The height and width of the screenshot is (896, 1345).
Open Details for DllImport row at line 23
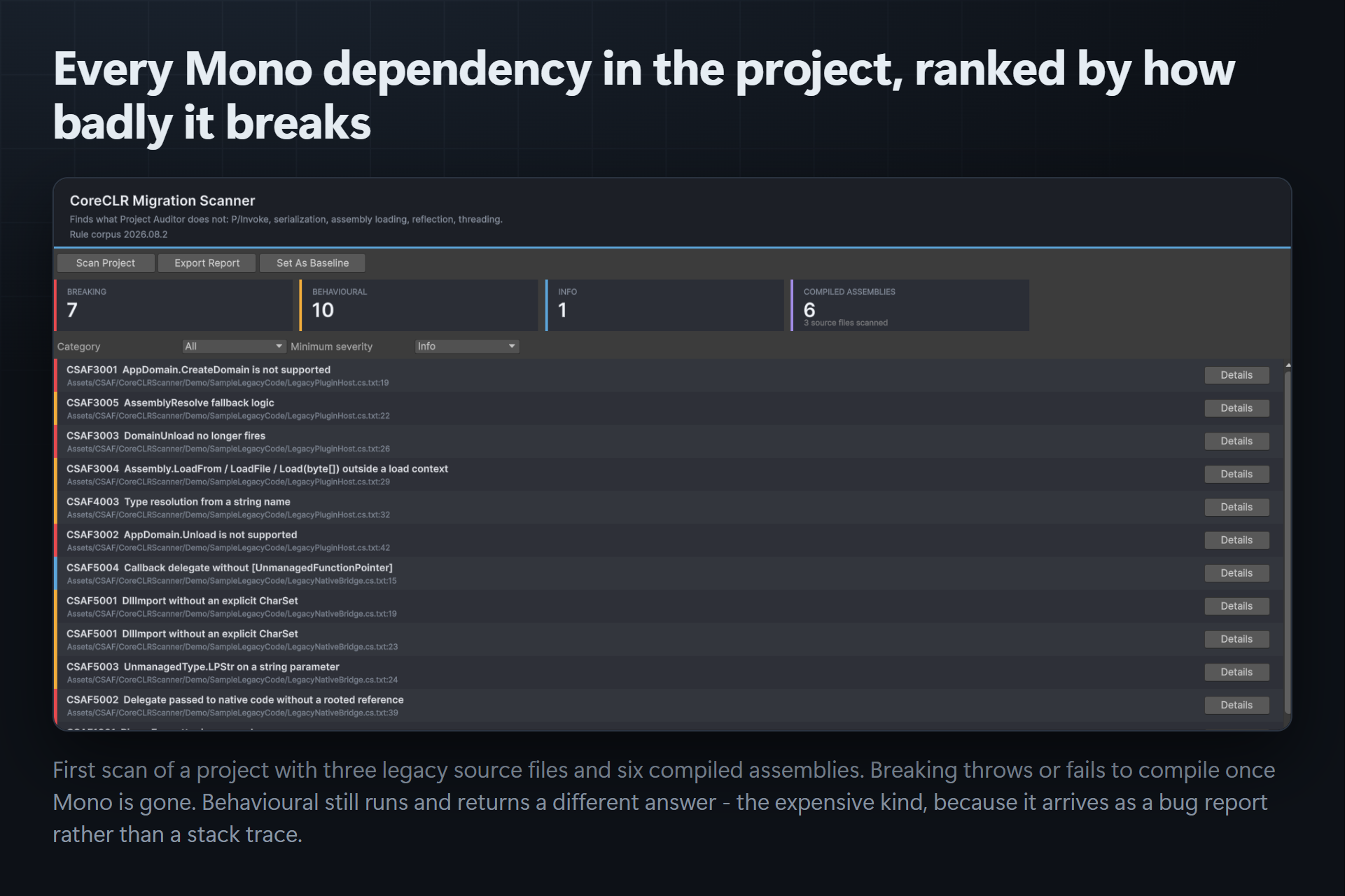click(x=1236, y=639)
